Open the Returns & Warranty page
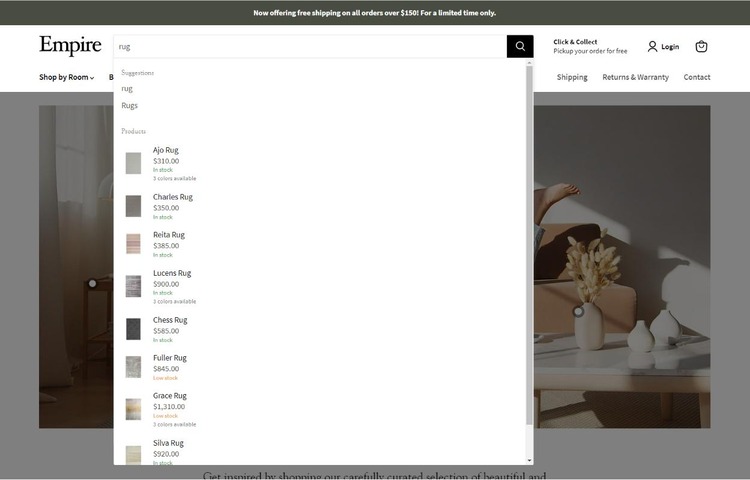Screen dimensions: 750x480 click(x=635, y=77)
